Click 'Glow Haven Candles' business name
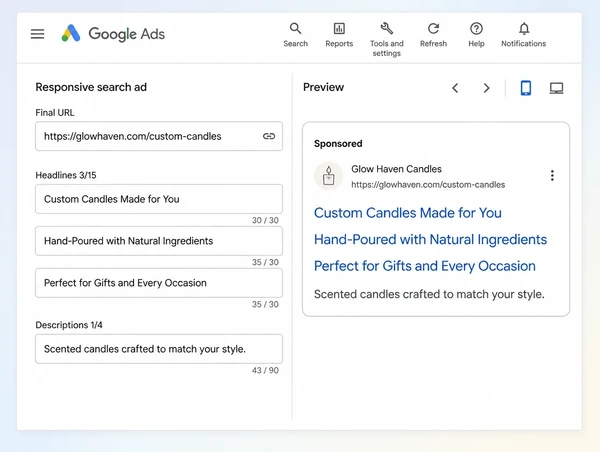600x452 pixels. [x=396, y=169]
